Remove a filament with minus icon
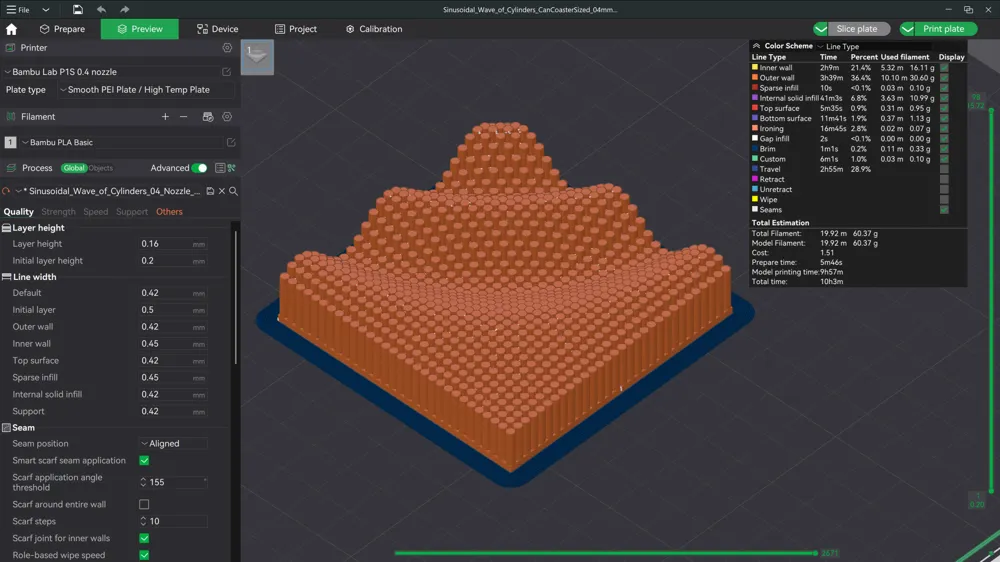Viewport: 1000px width, 562px height. click(x=184, y=117)
